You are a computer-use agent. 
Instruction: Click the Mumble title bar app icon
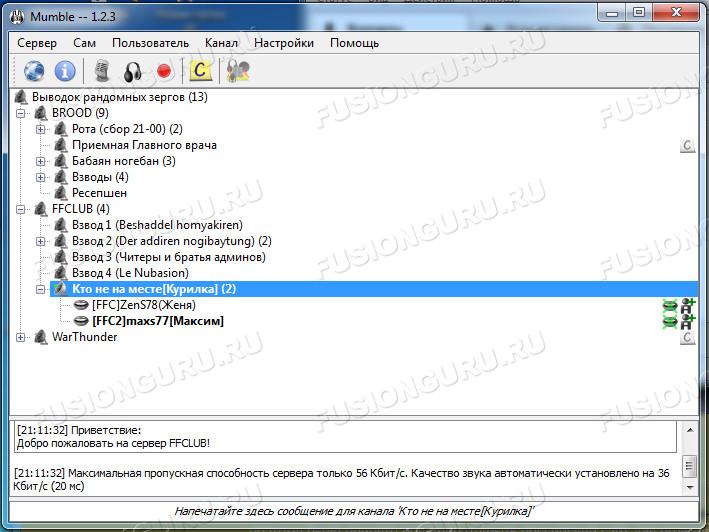coord(17,17)
